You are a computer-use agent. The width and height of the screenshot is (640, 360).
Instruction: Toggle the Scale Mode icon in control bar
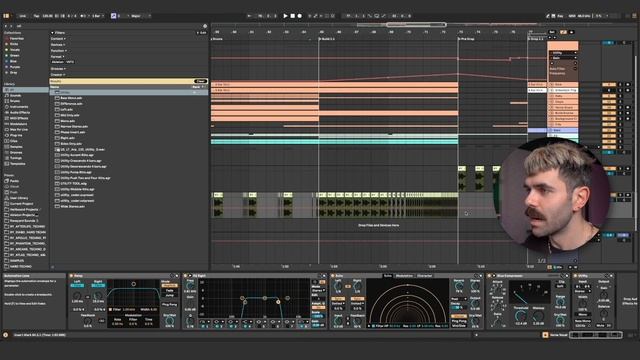pyautogui.click(x=113, y=16)
